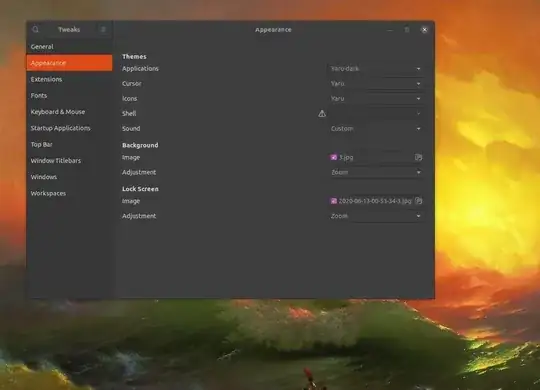Maximize the Tweaks window
This screenshot has width=540, height=390.
pos(407,30)
